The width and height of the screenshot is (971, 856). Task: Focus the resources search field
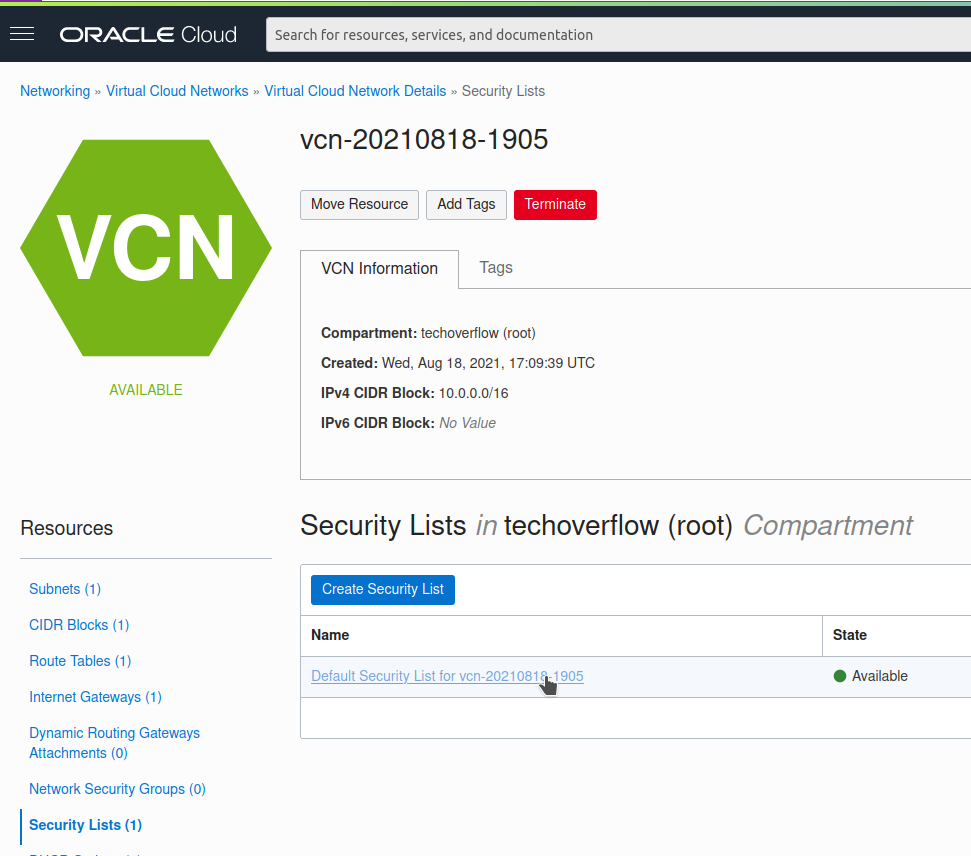pyautogui.click(x=618, y=35)
